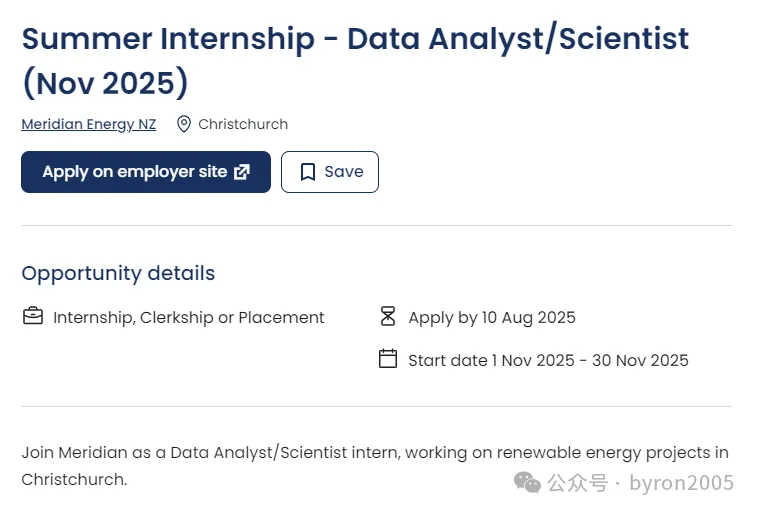Screen dimensions: 758x513
Task: Click the hourglass deadline icon
Action: pyautogui.click(x=388, y=317)
